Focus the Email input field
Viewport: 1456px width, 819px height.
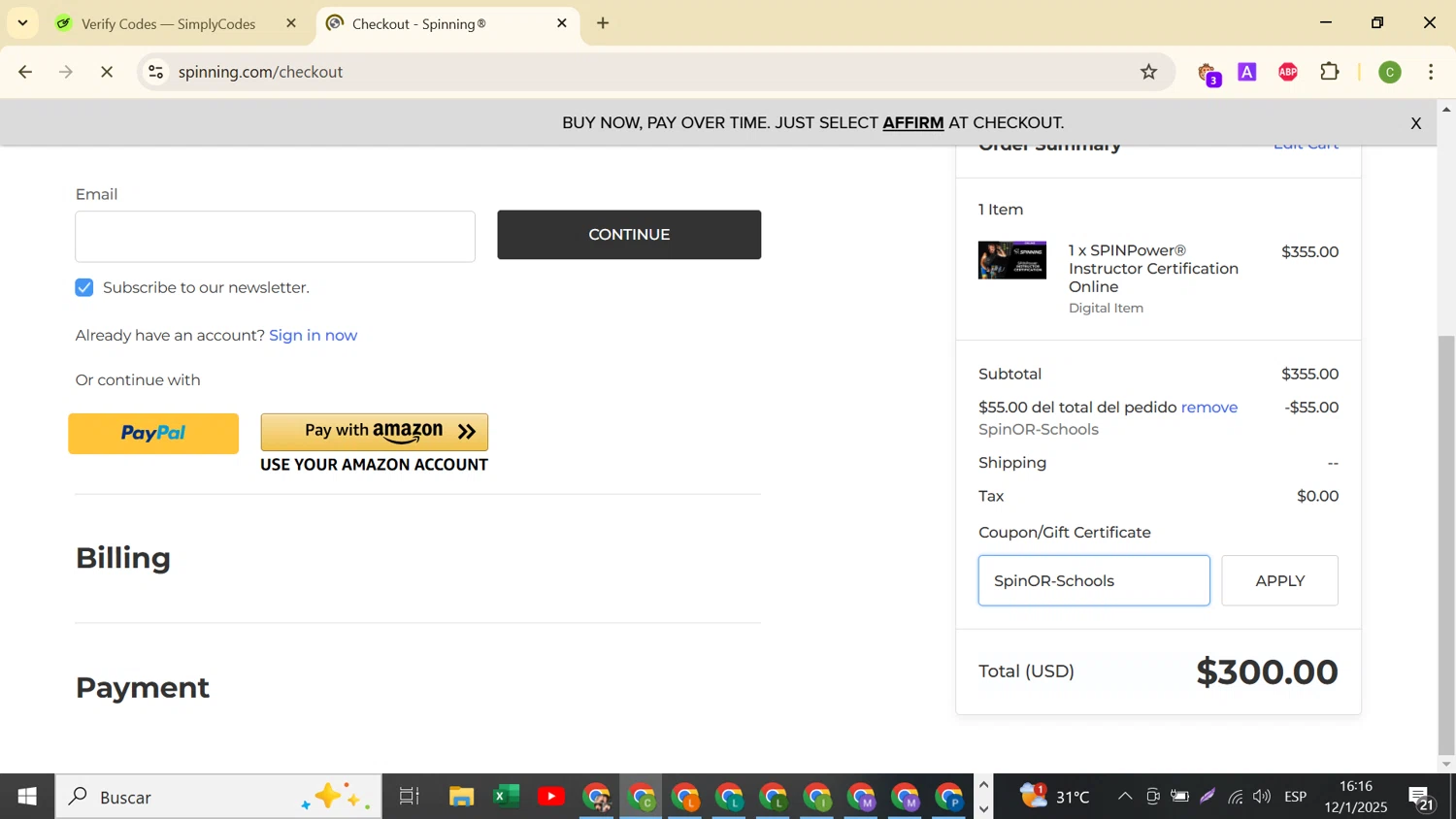pos(275,236)
